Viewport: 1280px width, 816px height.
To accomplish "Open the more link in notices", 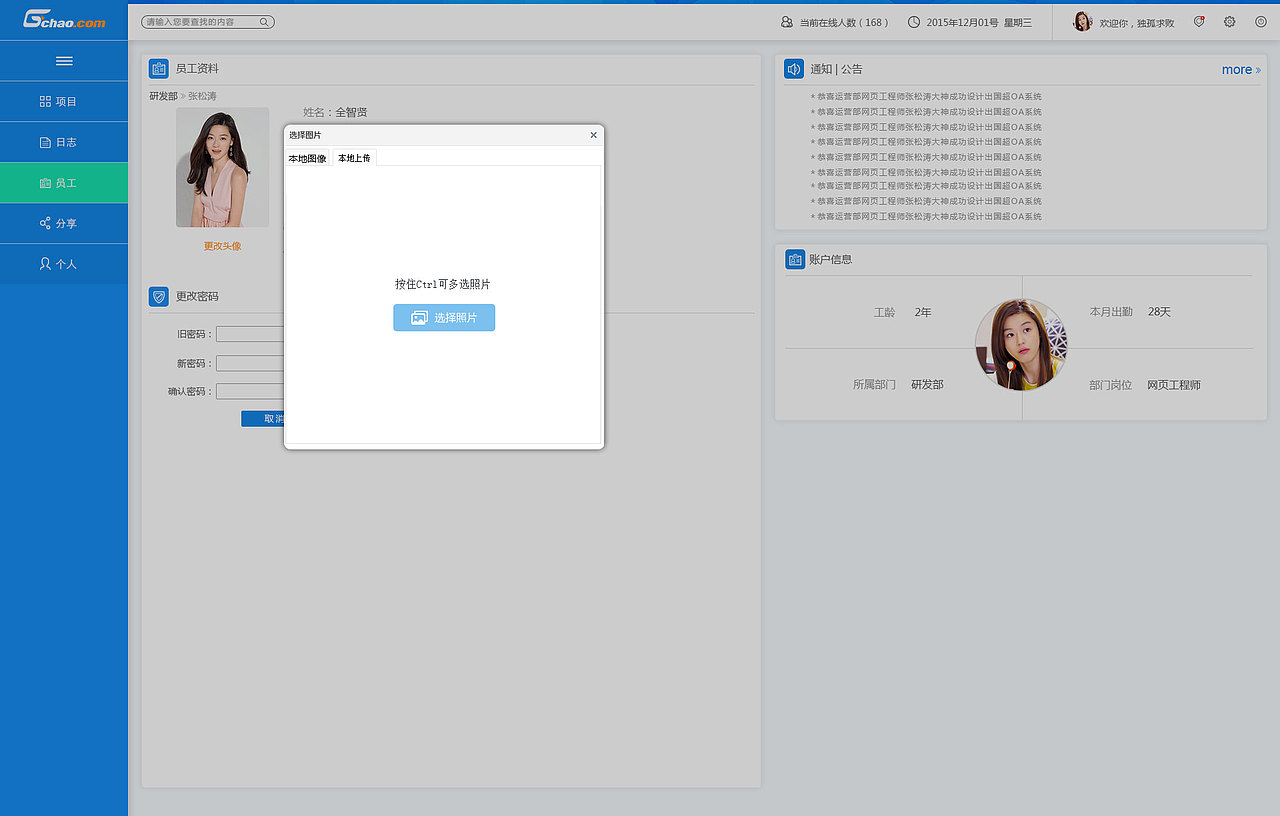I will coord(1241,70).
